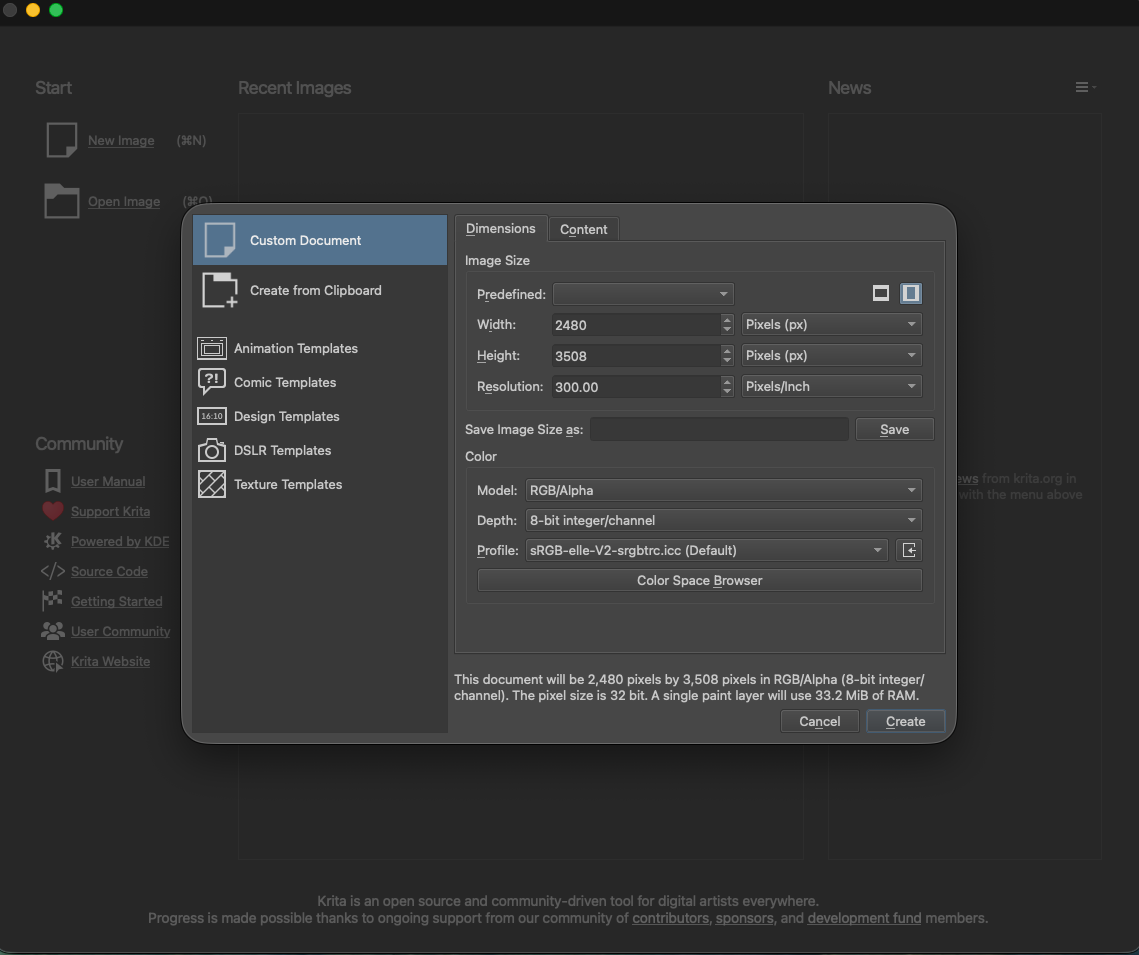Click the Save Image Size as field

(x=719, y=429)
